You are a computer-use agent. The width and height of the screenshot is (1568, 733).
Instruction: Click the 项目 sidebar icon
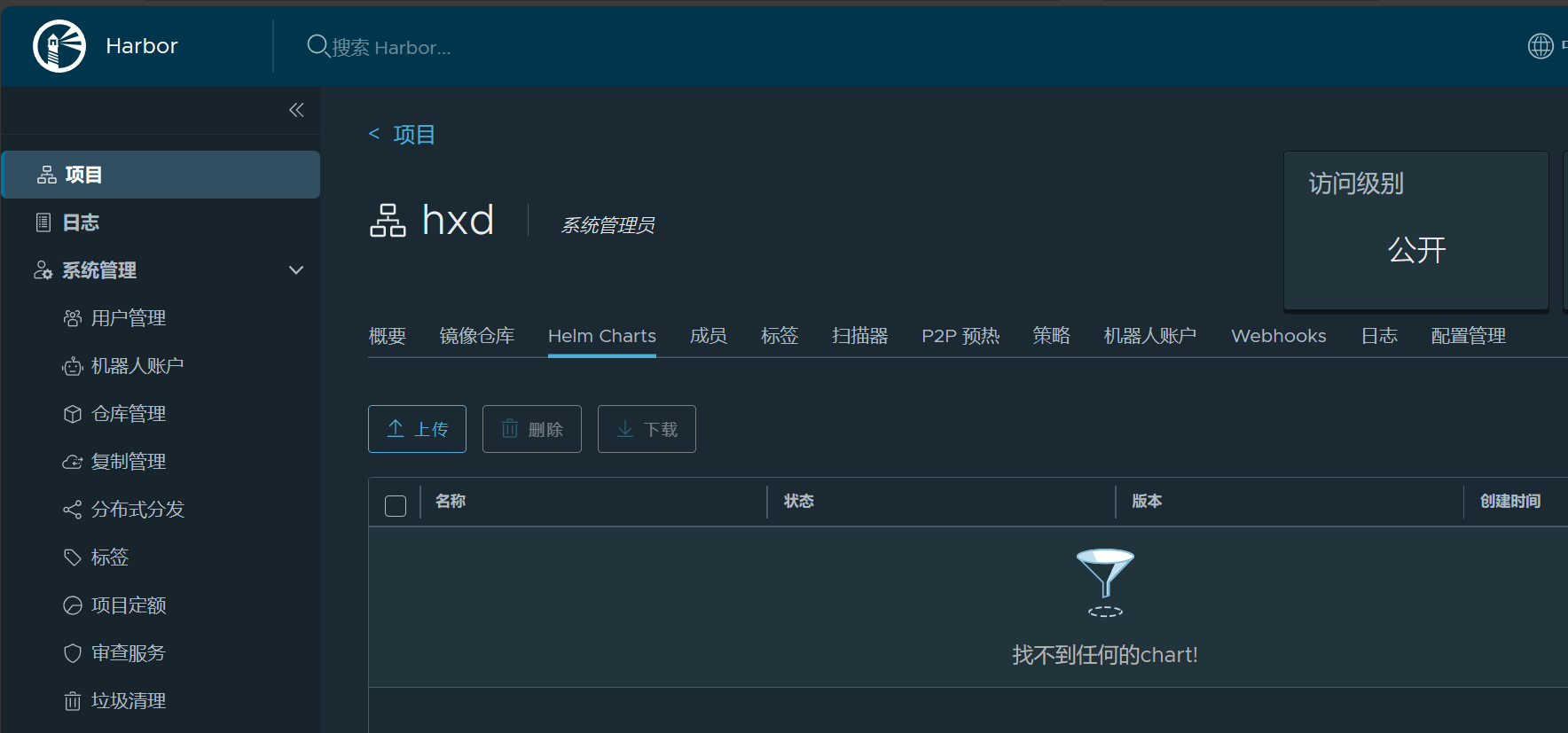pos(47,175)
